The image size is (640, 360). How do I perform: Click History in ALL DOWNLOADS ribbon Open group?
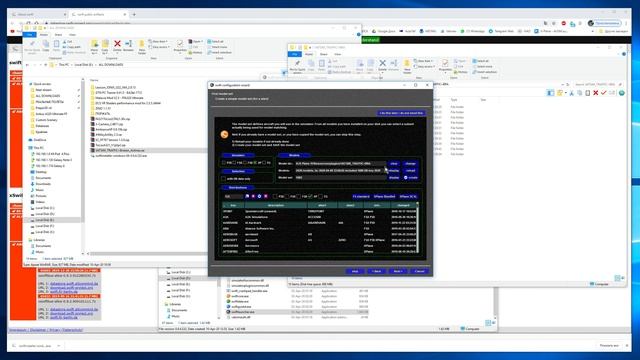point(196,52)
